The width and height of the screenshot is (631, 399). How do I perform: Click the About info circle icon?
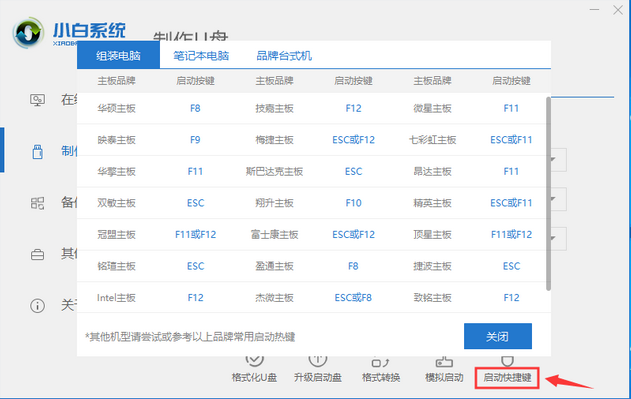[x=37, y=306]
